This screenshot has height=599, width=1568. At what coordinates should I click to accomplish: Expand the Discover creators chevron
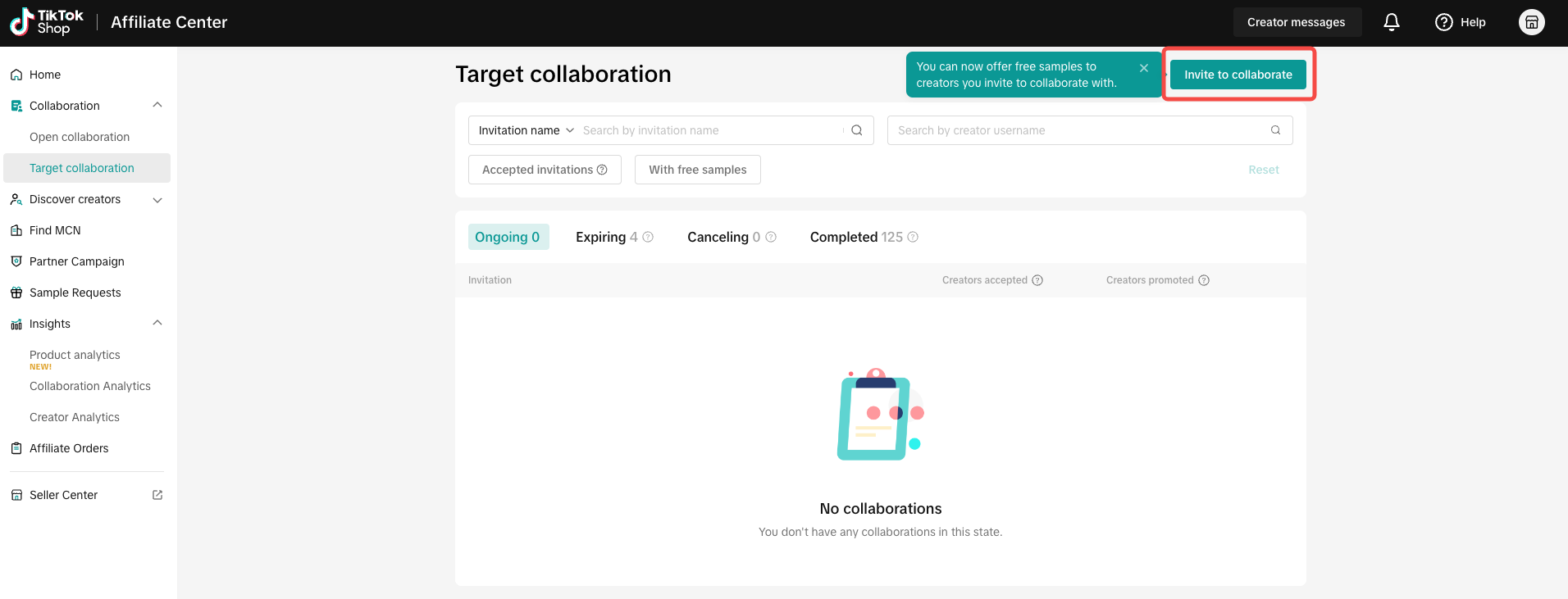click(x=157, y=199)
